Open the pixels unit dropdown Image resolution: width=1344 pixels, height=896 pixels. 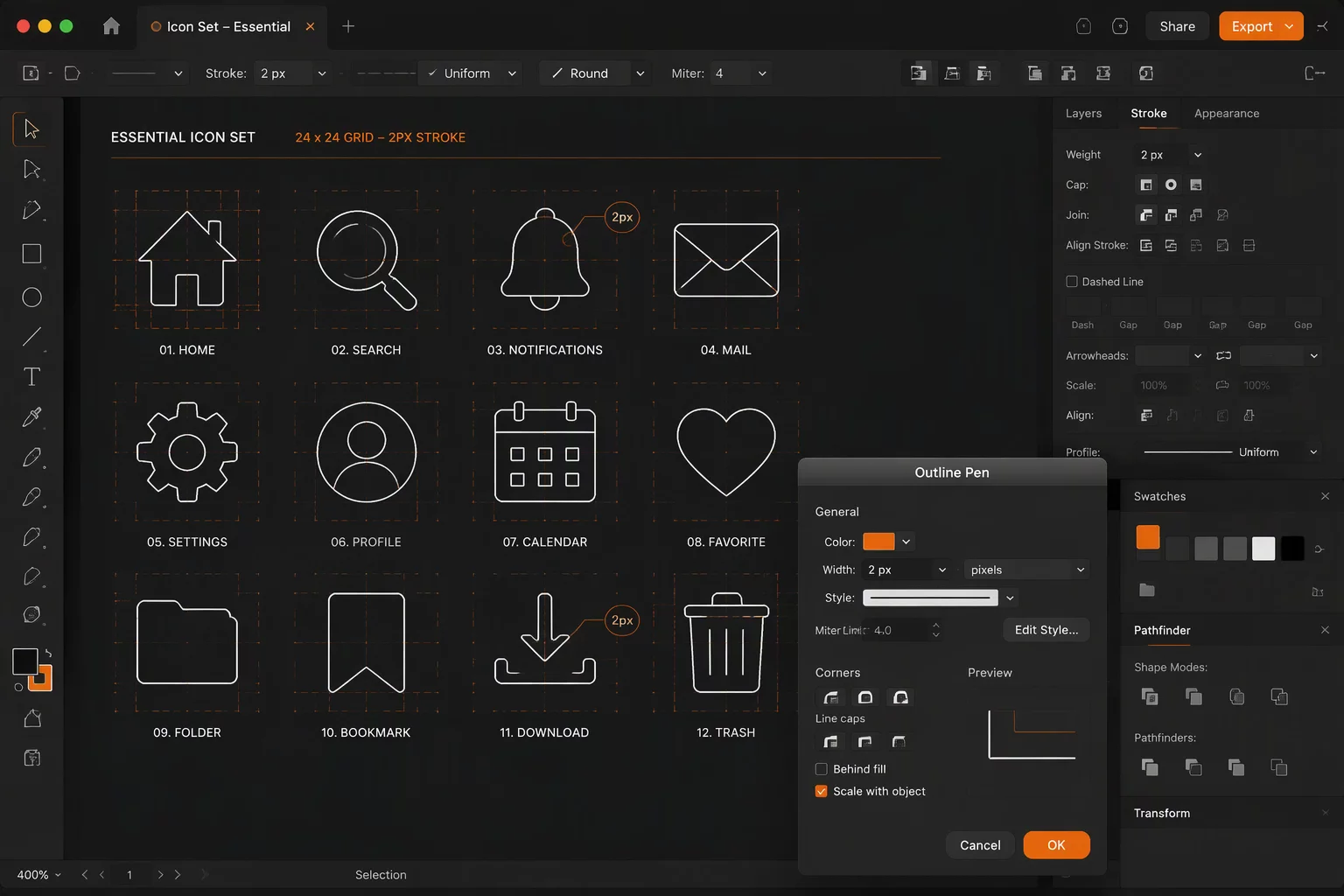[1026, 570]
